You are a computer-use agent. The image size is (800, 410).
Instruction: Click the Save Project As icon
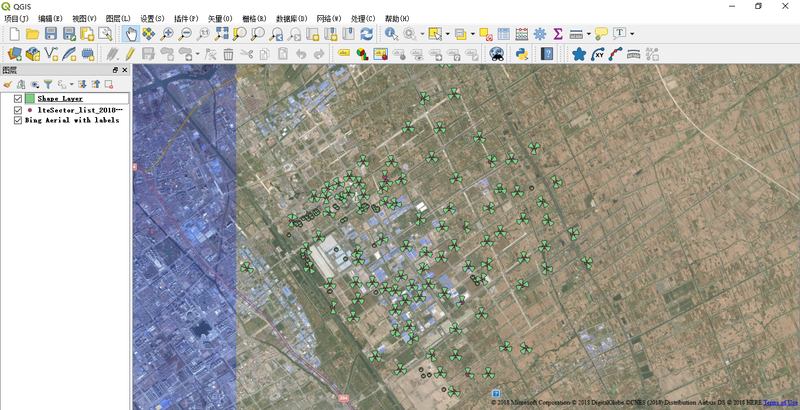(x=69, y=34)
